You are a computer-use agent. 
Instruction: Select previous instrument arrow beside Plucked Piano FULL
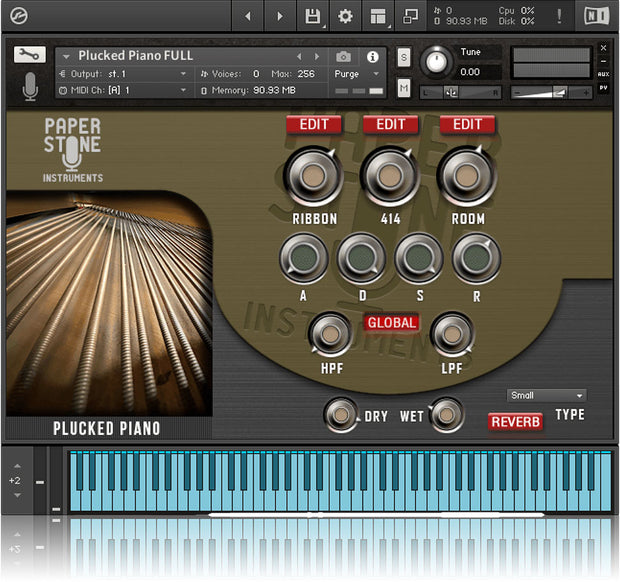click(299, 57)
